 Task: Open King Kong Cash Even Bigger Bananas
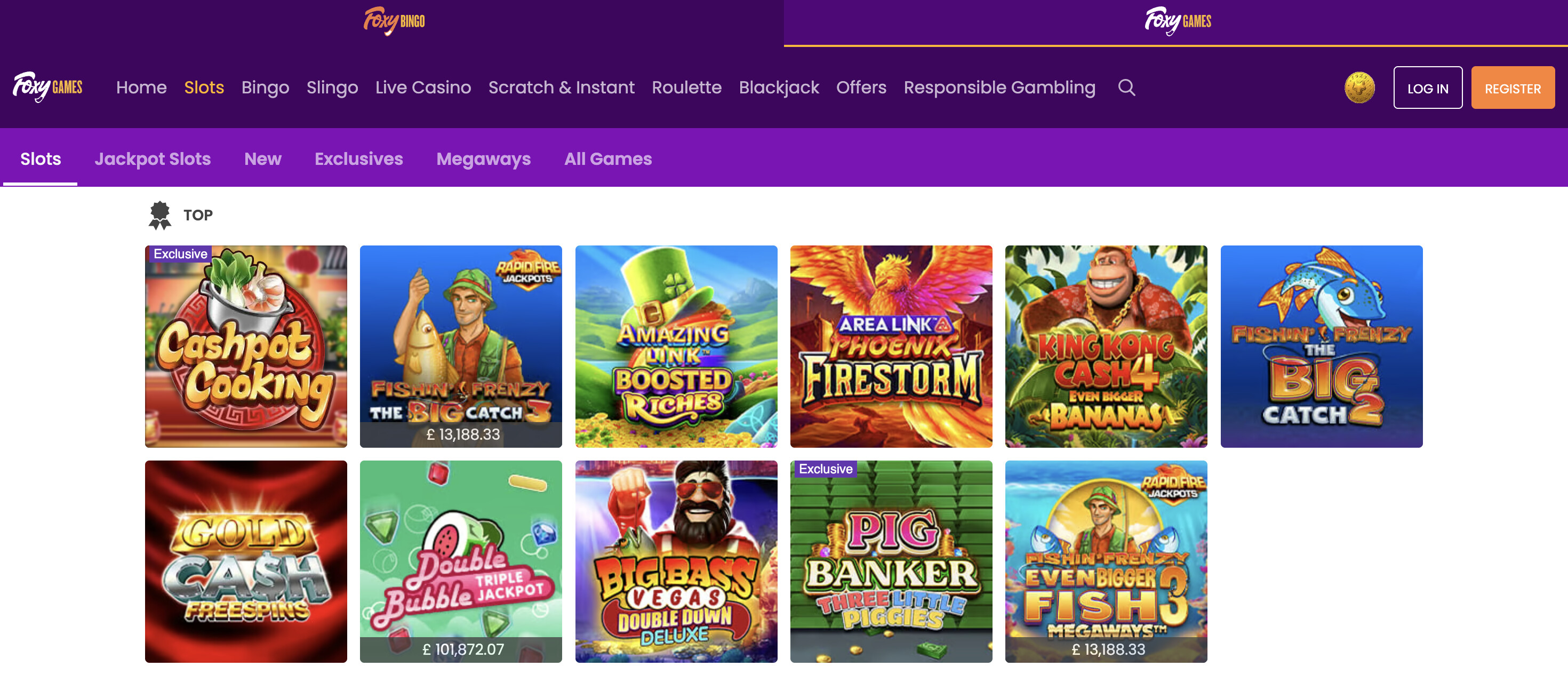tap(1106, 346)
